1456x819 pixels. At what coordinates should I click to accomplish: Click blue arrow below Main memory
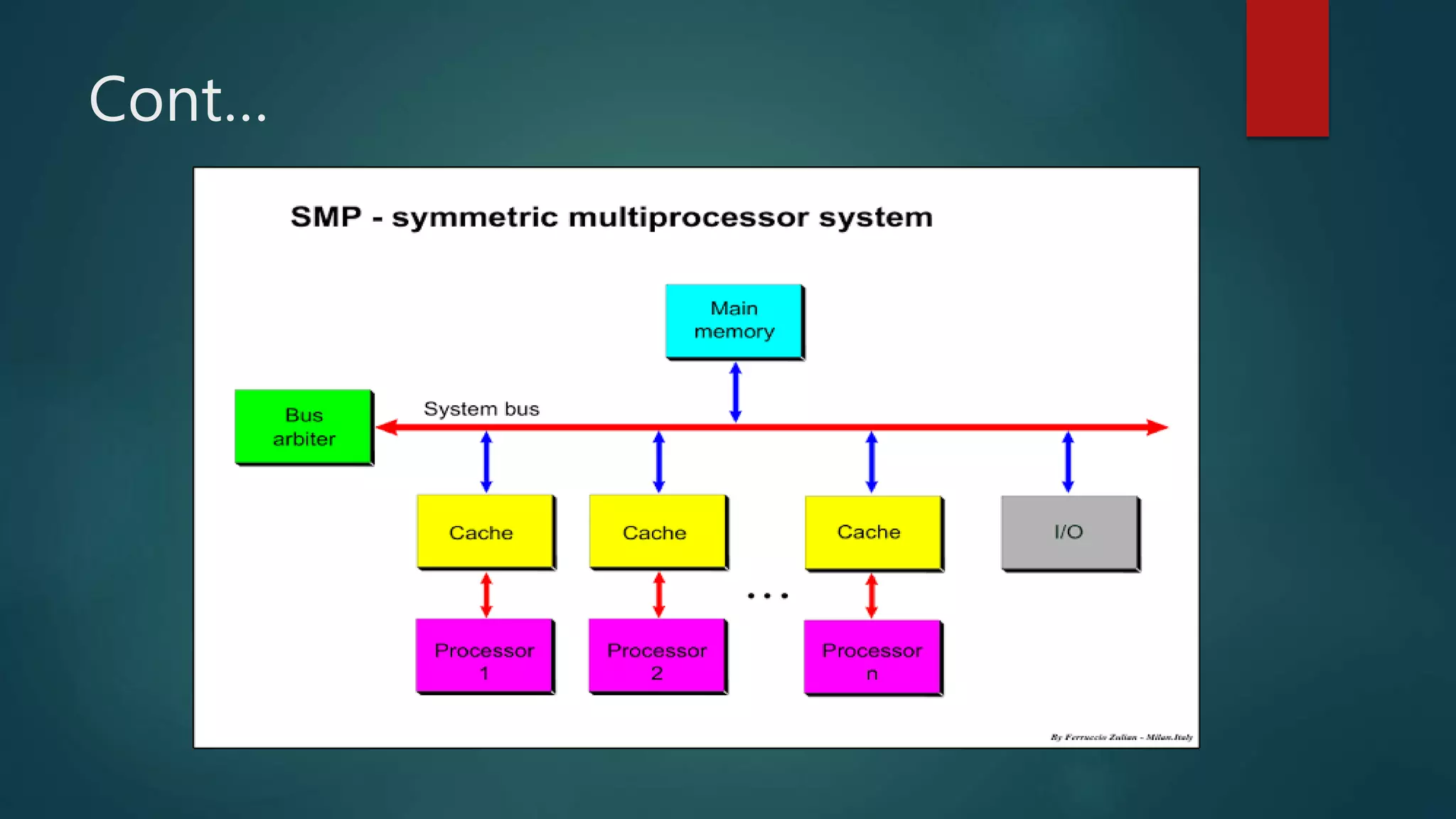coord(736,392)
